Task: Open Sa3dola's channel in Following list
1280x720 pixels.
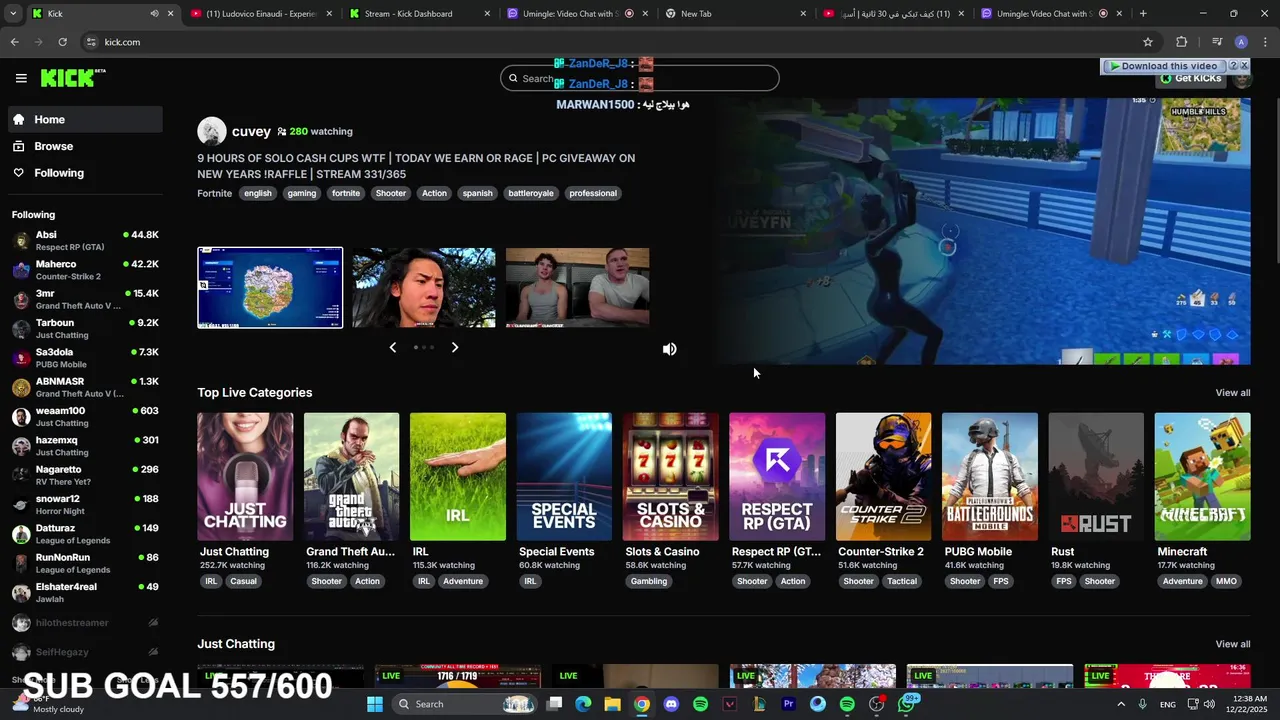Action: (85, 358)
